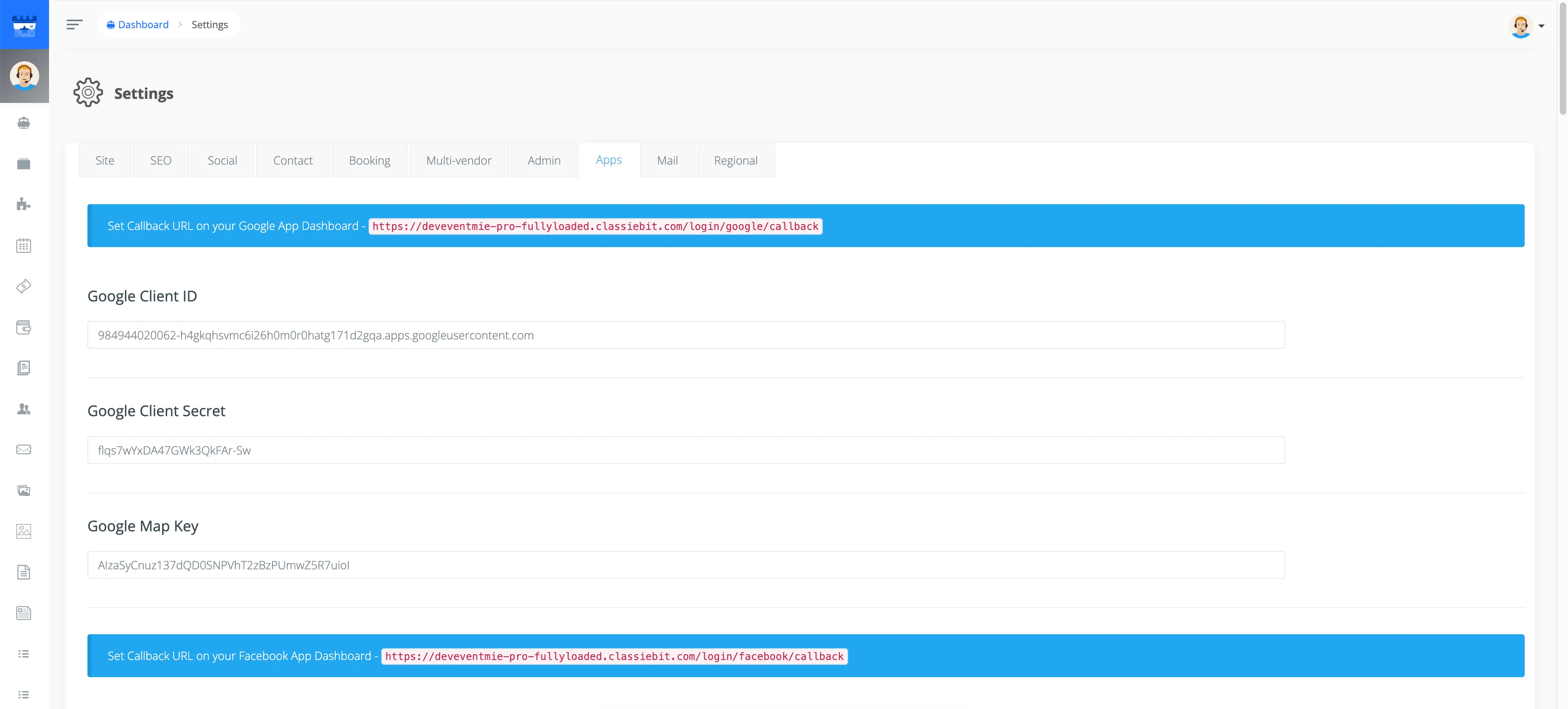Click into the Google Client ID field
The image size is (1568, 709).
pyautogui.click(x=686, y=335)
